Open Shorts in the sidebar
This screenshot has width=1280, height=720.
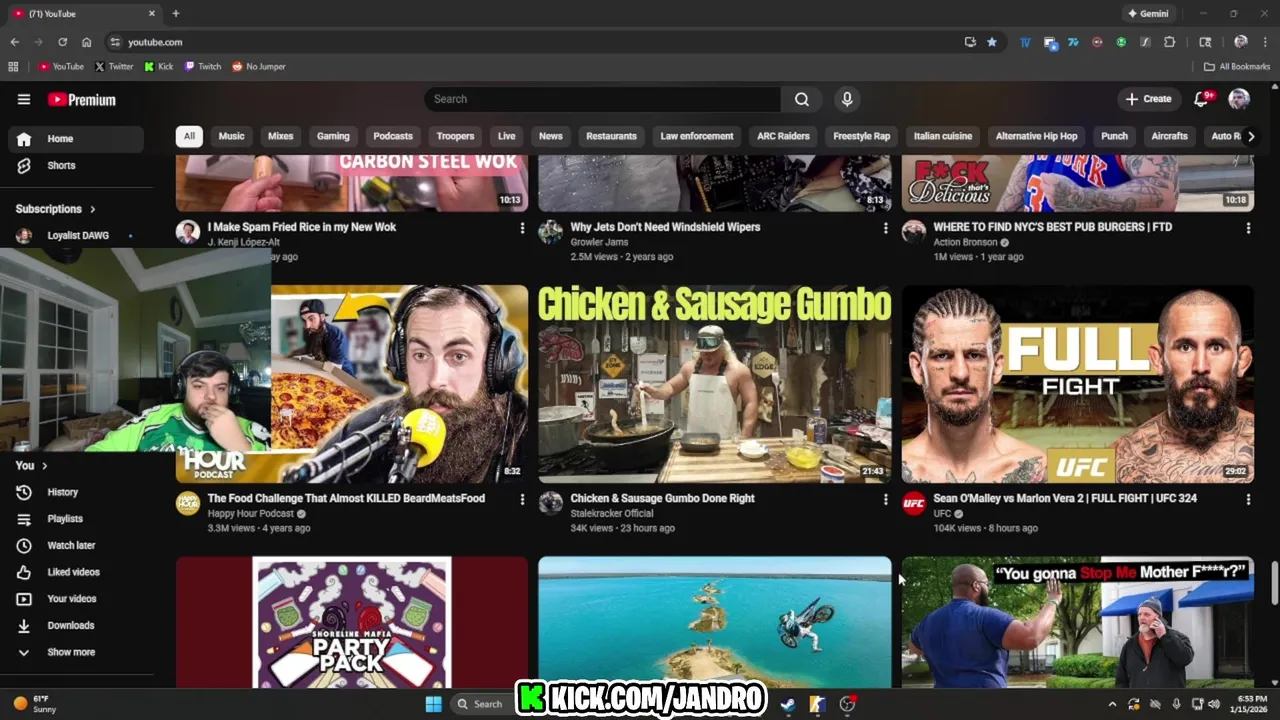[76, 166]
